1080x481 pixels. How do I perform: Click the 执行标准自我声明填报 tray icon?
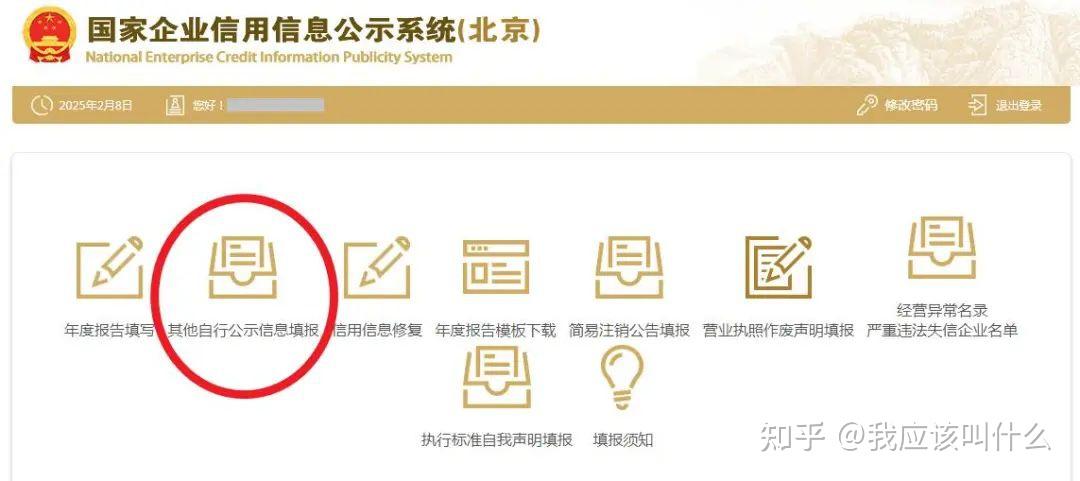(x=497, y=377)
